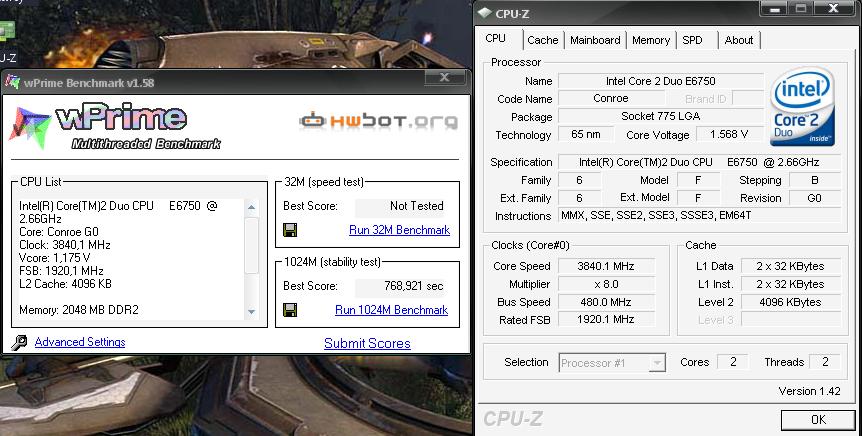Click the Rated FSB value '1920.1 MHz'
Image resolution: width=862 pixels, height=436 pixels.
[x=606, y=319]
